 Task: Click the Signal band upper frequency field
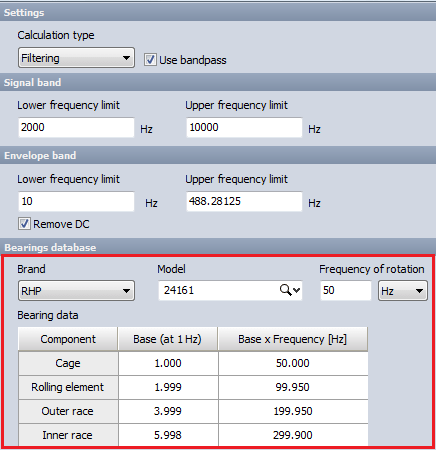coord(244,127)
